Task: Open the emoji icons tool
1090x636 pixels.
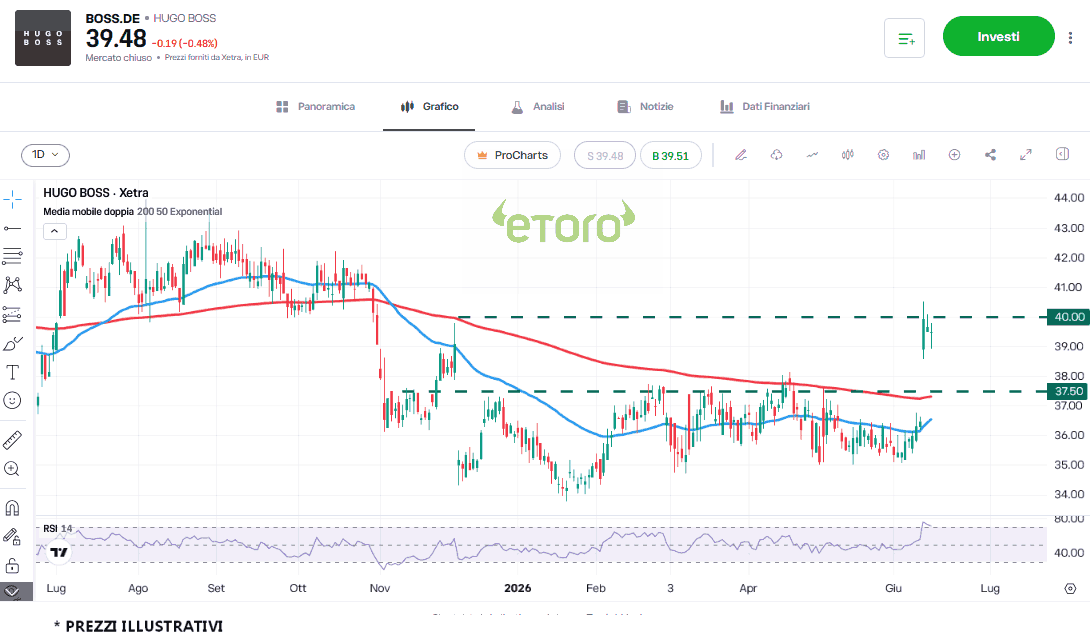Action: coord(13,400)
